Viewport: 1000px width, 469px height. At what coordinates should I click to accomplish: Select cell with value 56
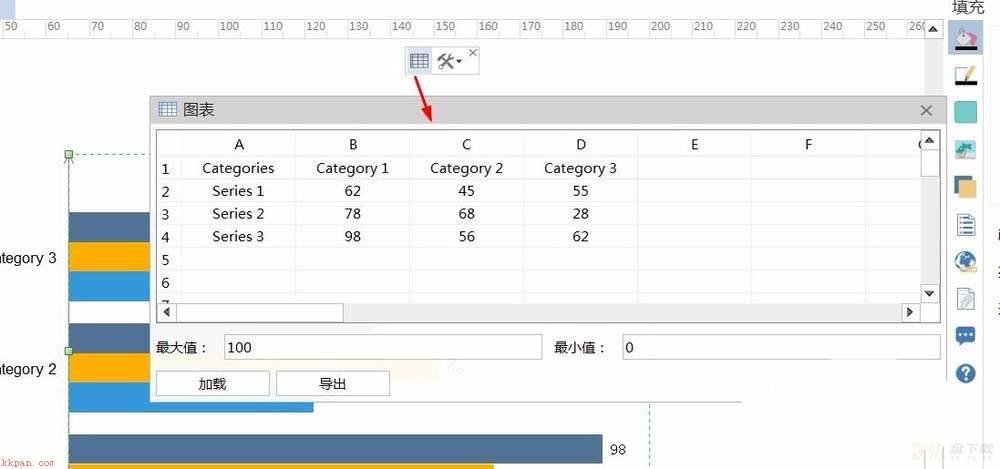(x=466, y=237)
